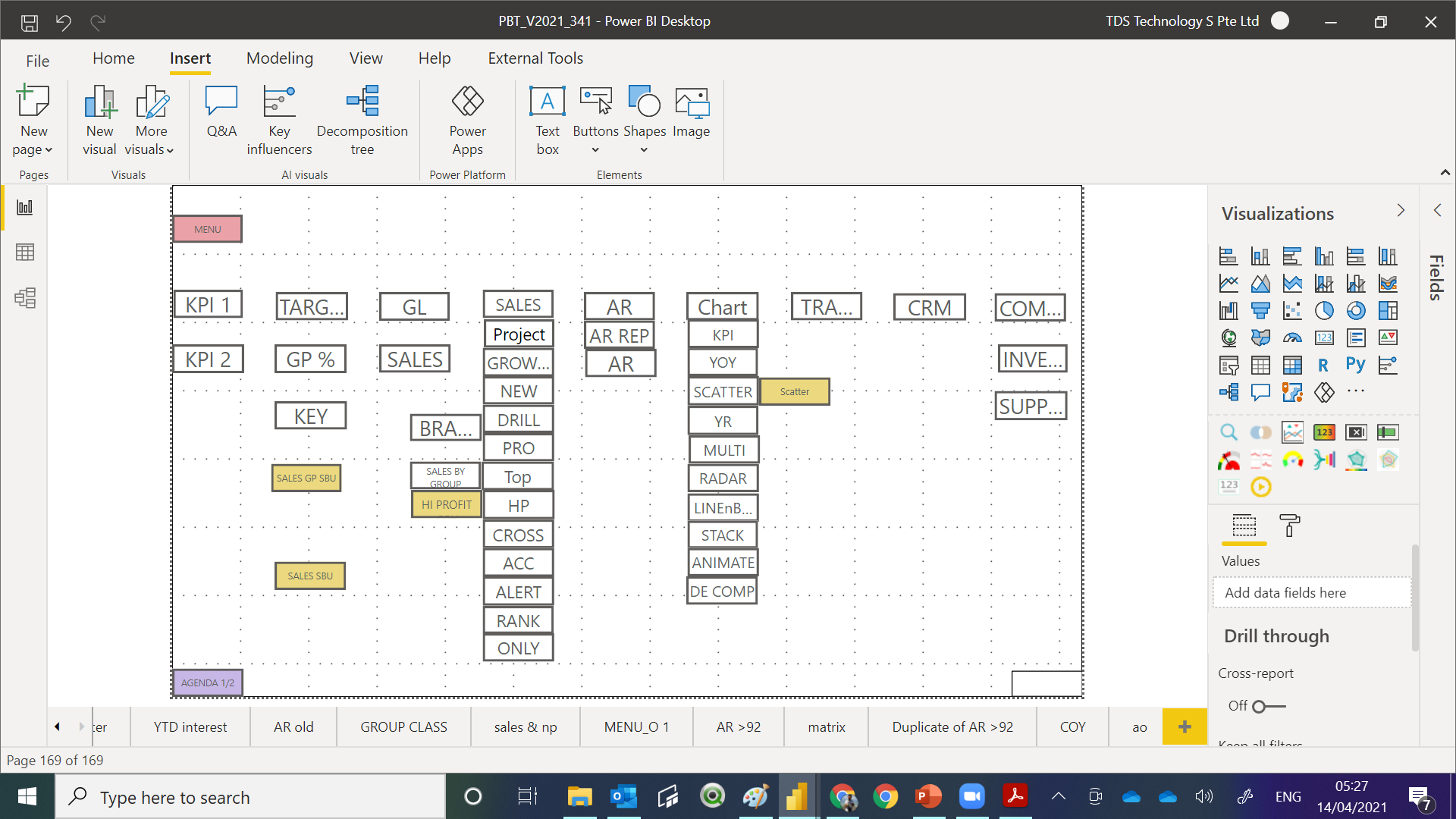Switch to the GROUP CLASS page tab

pos(403,726)
